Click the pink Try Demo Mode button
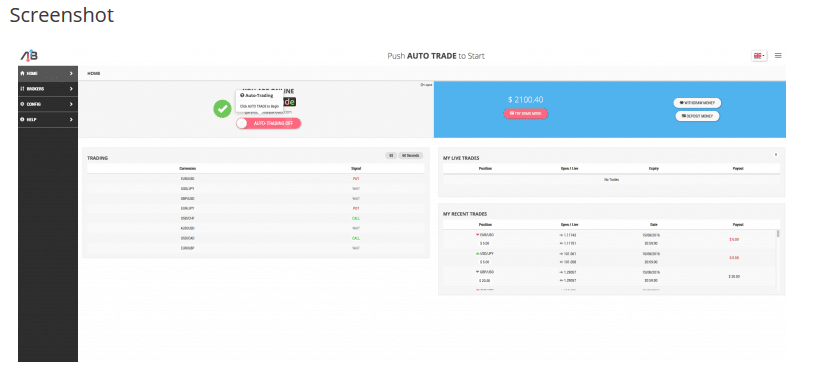The width and height of the screenshot is (818, 370). pyautogui.click(x=525, y=113)
